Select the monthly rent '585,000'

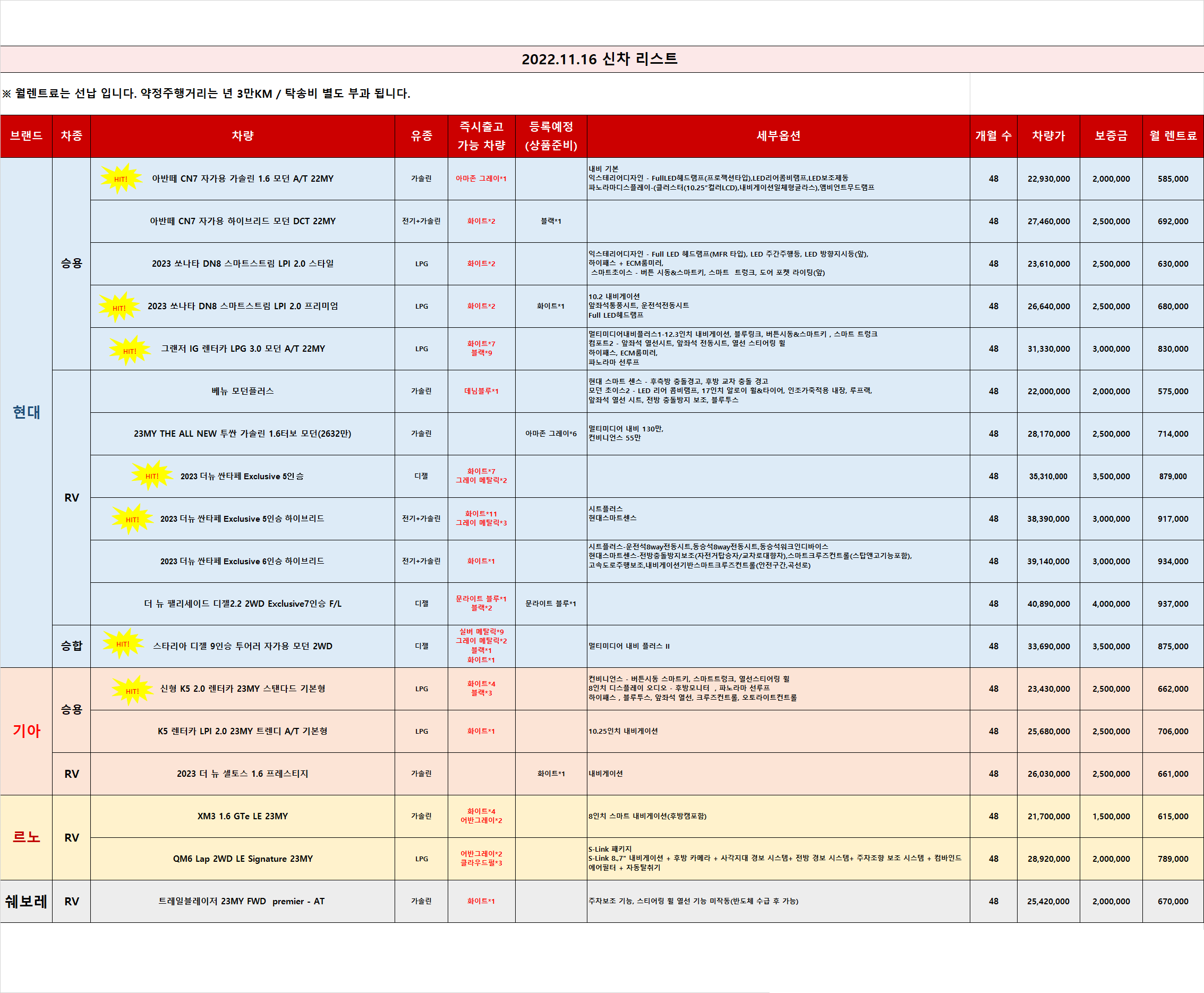(1173, 179)
